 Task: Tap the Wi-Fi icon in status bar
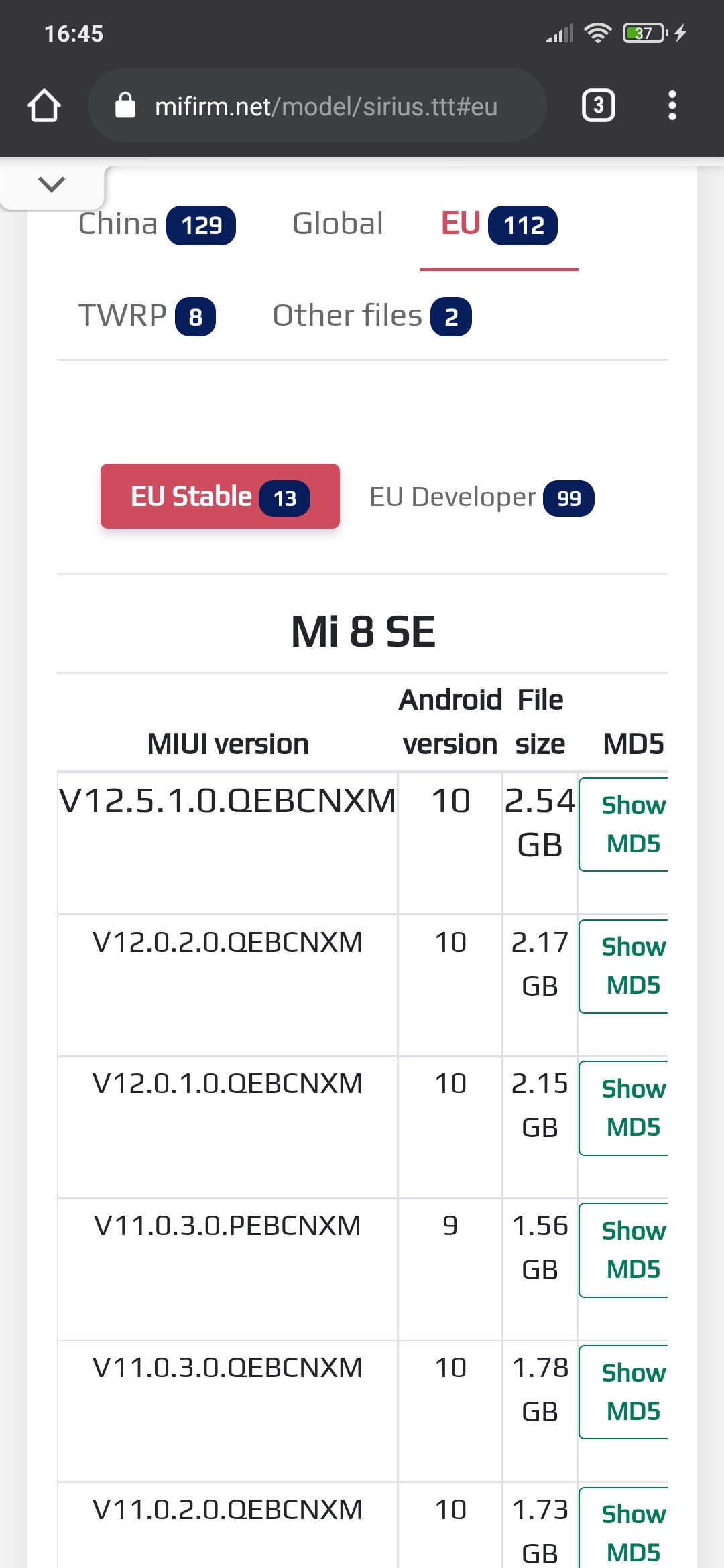tap(597, 33)
